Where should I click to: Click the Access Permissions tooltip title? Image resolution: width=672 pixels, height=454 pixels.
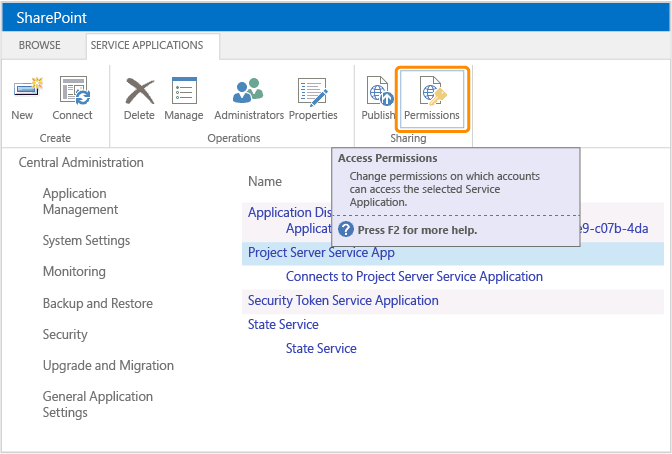pyautogui.click(x=387, y=158)
